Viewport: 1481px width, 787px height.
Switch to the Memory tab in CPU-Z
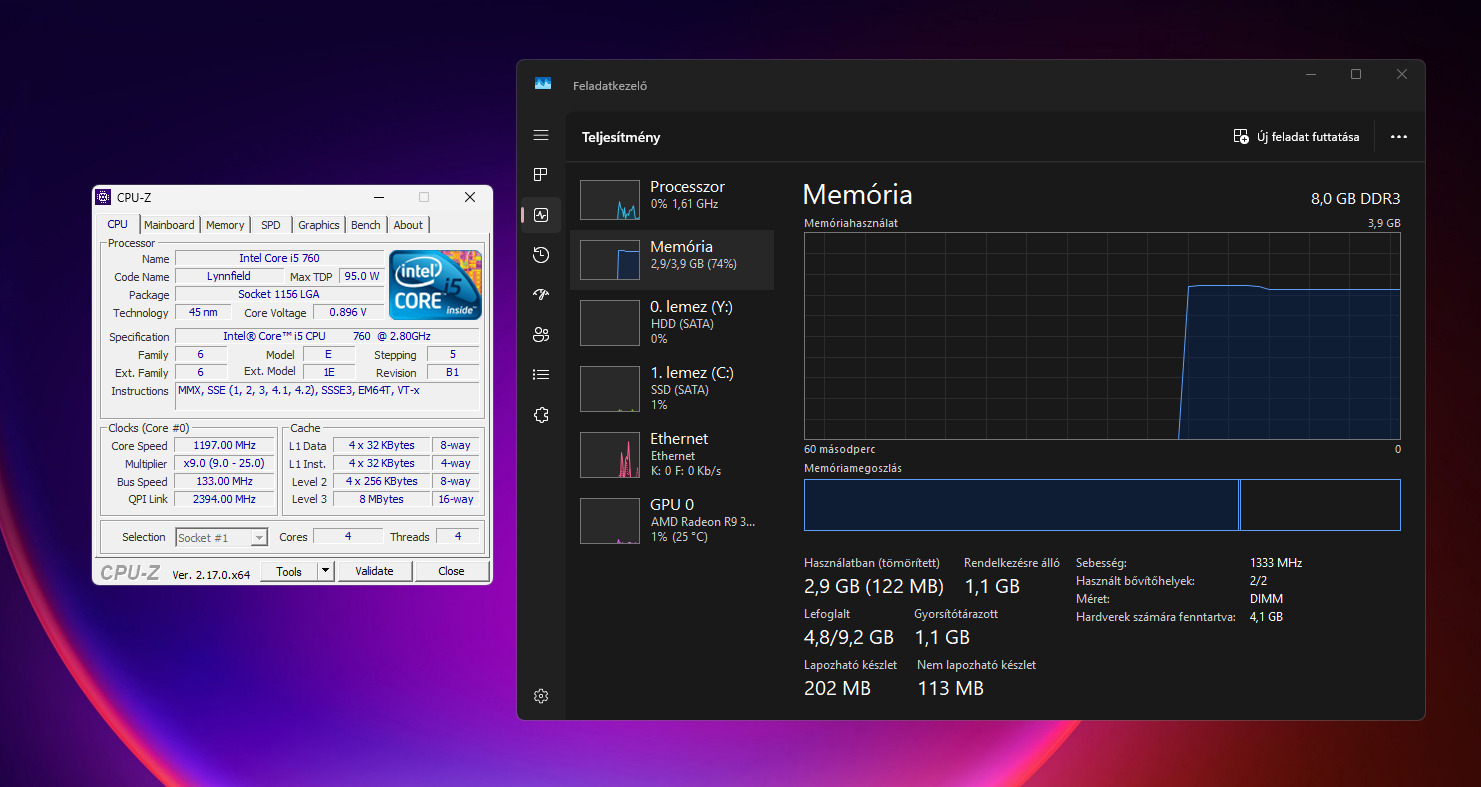(225, 225)
